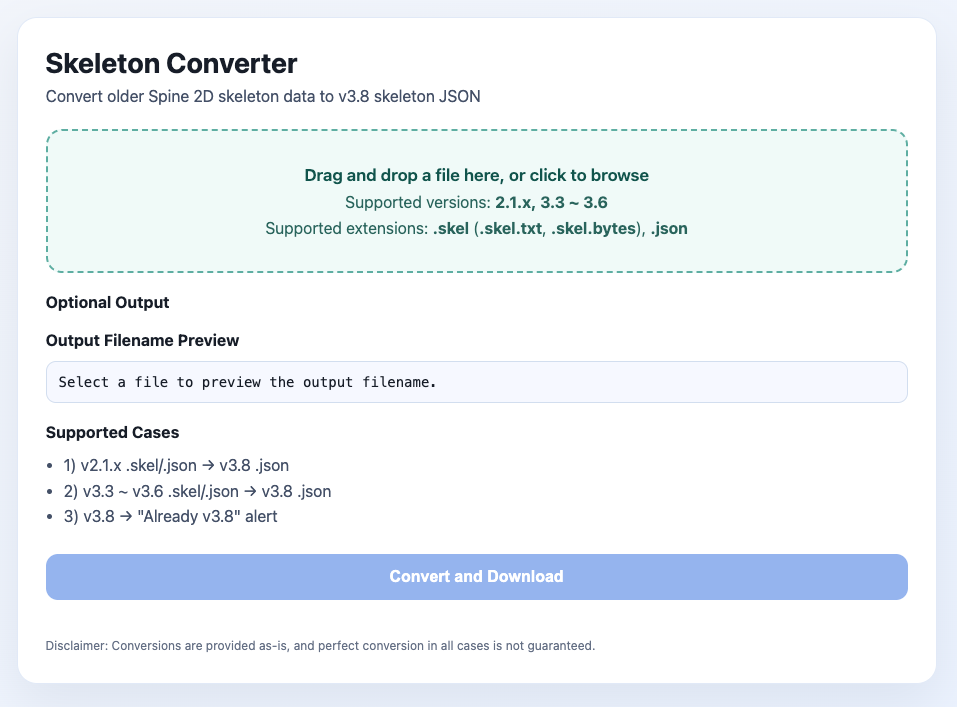Click the disclaimer text at the bottom
The image size is (957, 707).
(x=320, y=646)
